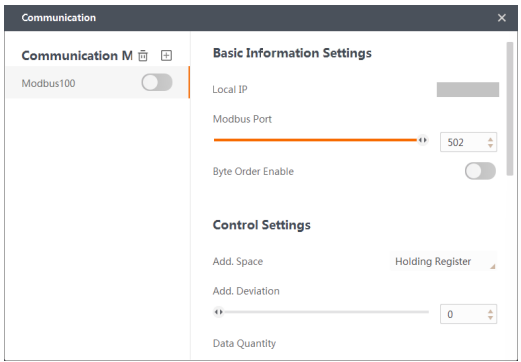Decrease the Add. Deviation value with down arrow
This screenshot has width=521, height=362.
pyautogui.click(x=490, y=317)
